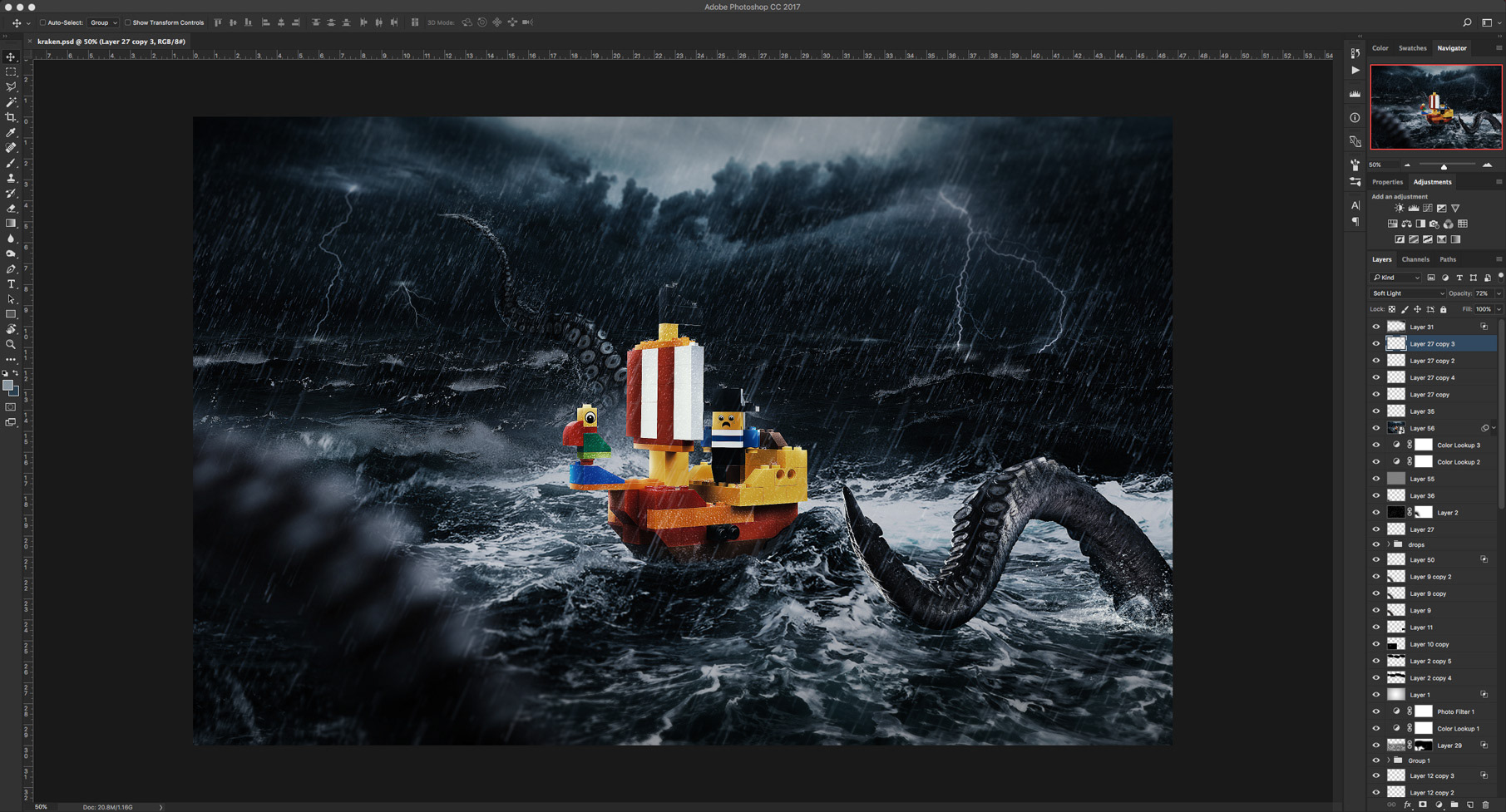The image size is (1506, 812).
Task: Add a Brightness/Contrast adjustment
Action: pos(1400,209)
